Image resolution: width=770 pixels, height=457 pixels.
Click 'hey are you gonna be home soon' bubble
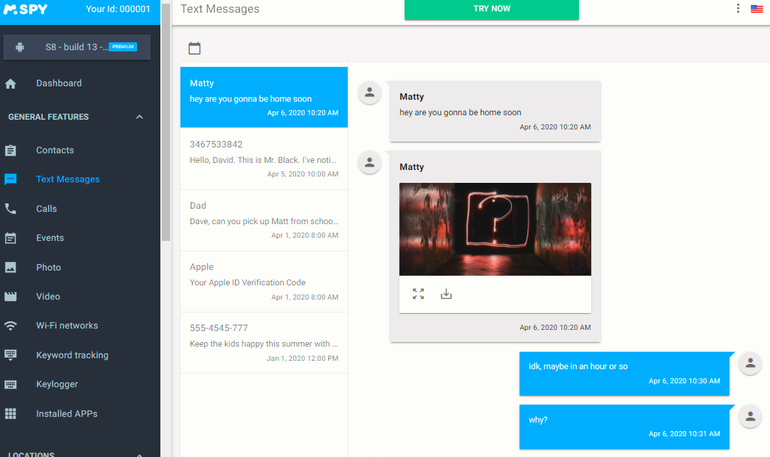pyautogui.click(x=495, y=111)
